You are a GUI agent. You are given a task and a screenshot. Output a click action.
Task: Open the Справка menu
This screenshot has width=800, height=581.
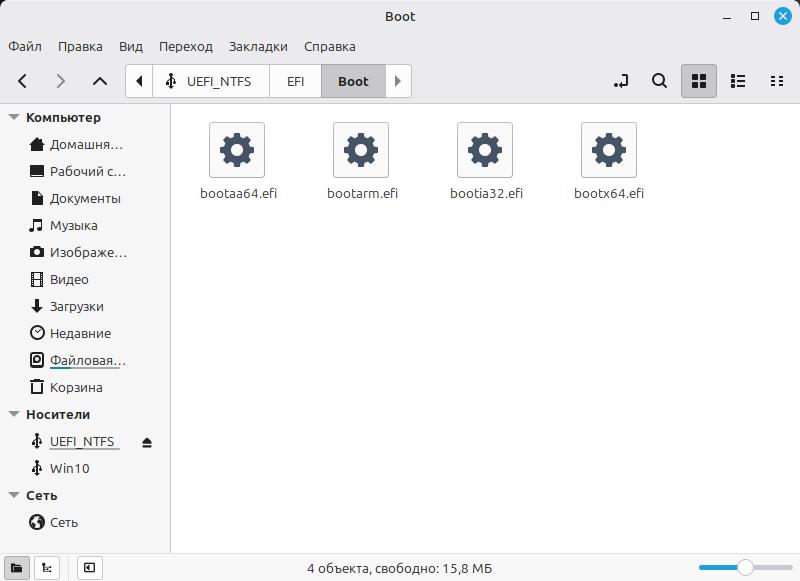click(330, 46)
